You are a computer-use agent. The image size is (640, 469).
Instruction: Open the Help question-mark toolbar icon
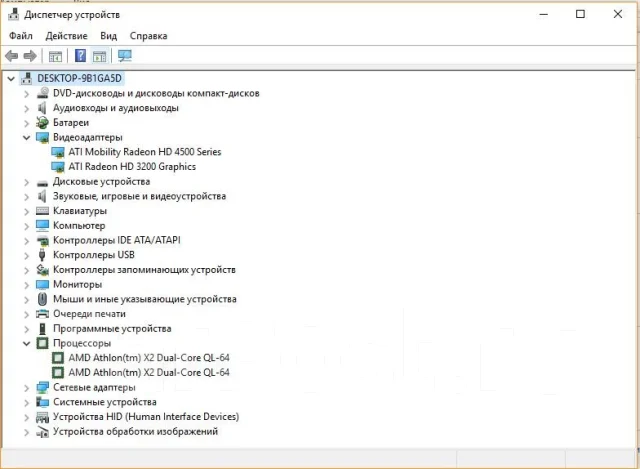coord(80,56)
